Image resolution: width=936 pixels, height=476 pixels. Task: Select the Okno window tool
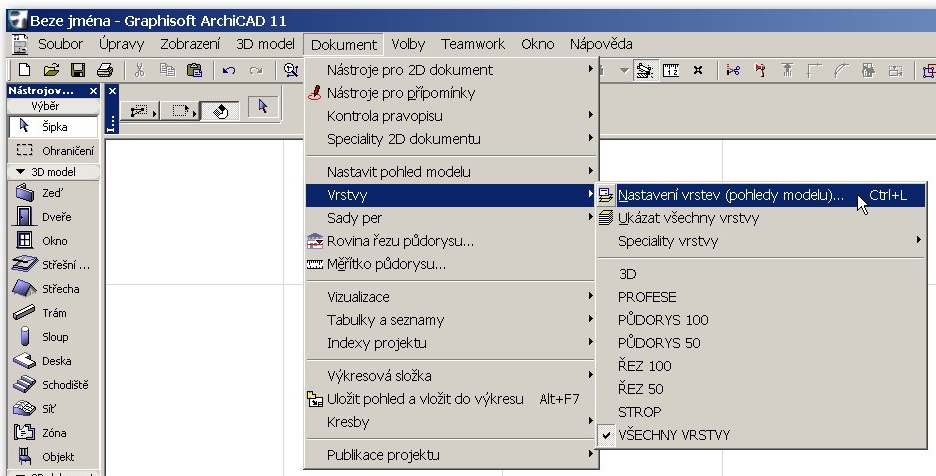[x=53, y=241]
